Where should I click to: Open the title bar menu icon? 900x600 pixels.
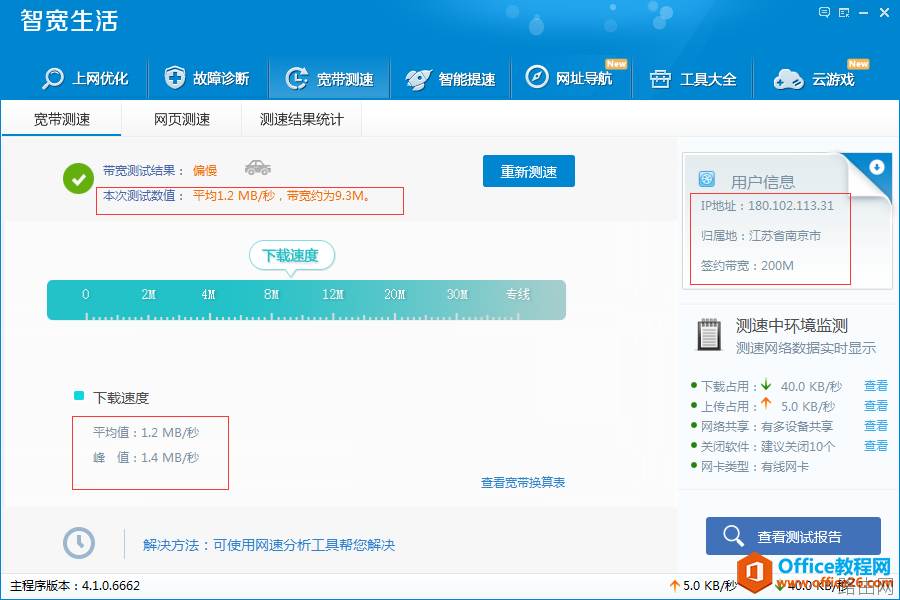click(844, 13)
